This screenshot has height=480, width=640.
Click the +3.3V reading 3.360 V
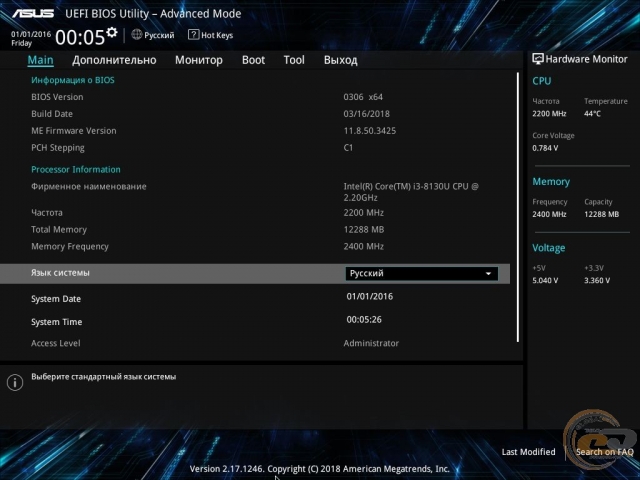click(x=597, y=280)
